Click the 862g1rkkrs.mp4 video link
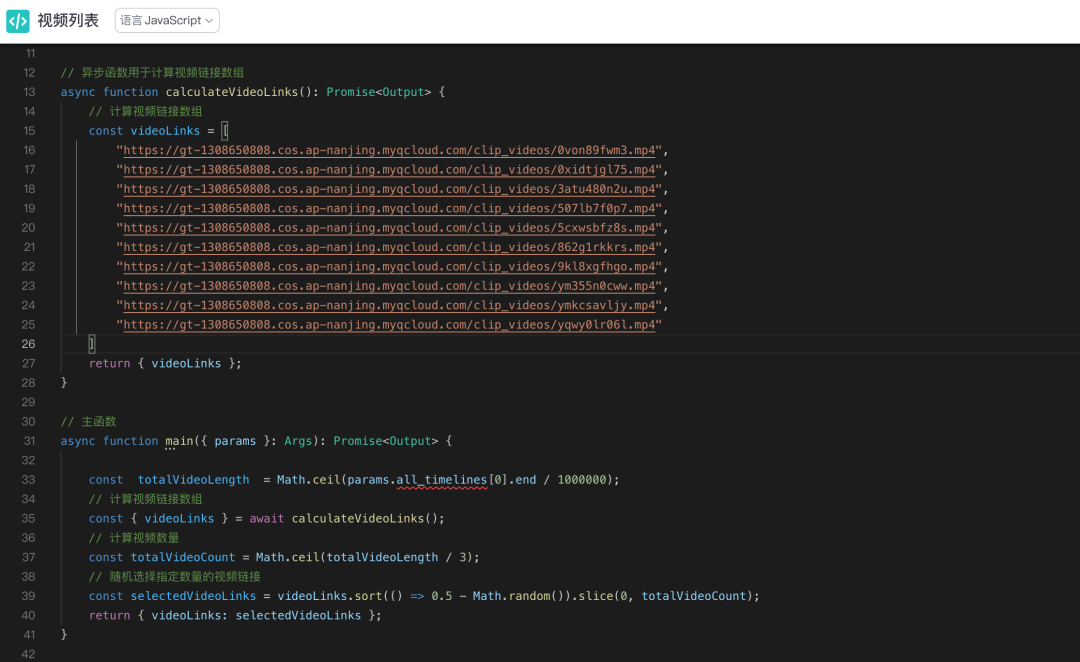The height and width of the screenshot is (662, 1080). coord(389,247)
